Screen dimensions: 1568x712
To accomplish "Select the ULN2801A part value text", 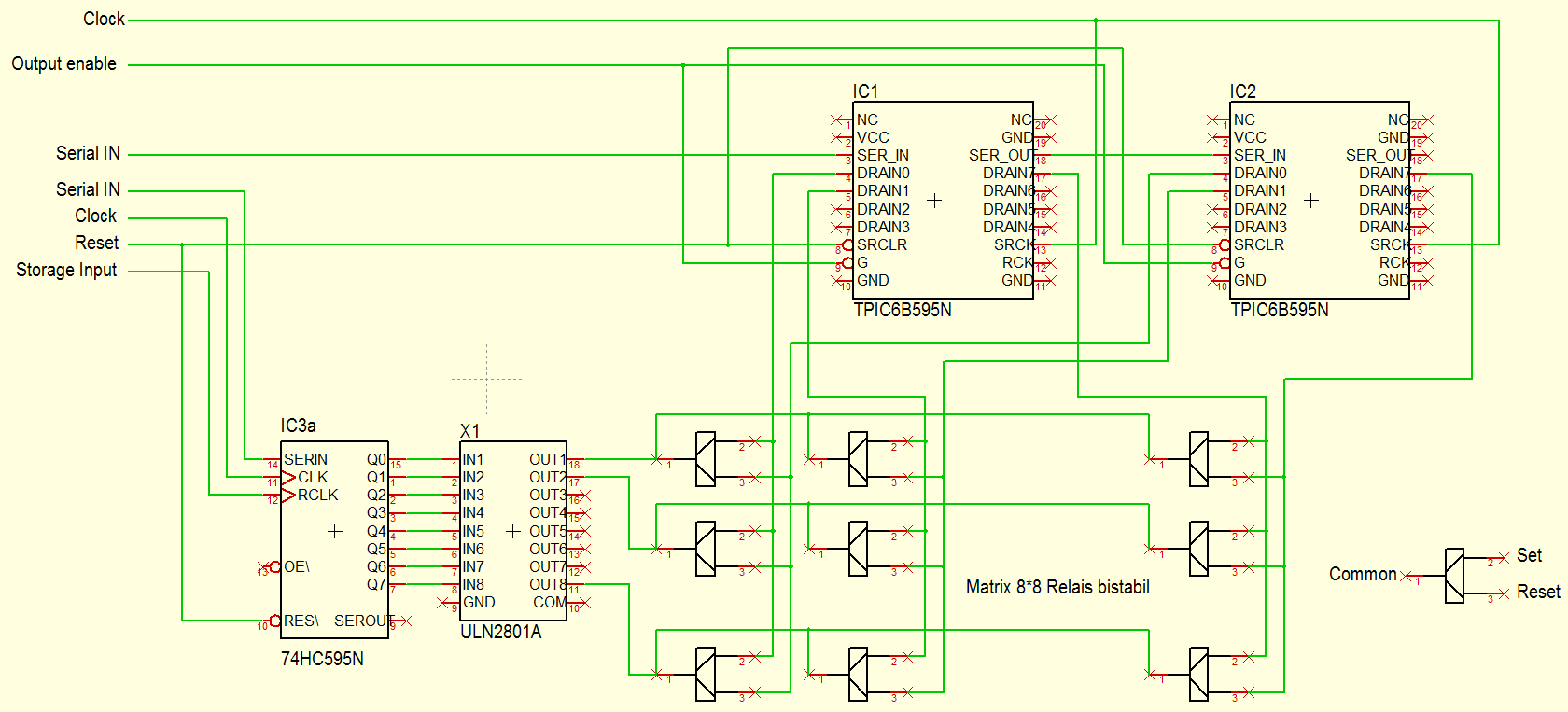I will [501, 632].
